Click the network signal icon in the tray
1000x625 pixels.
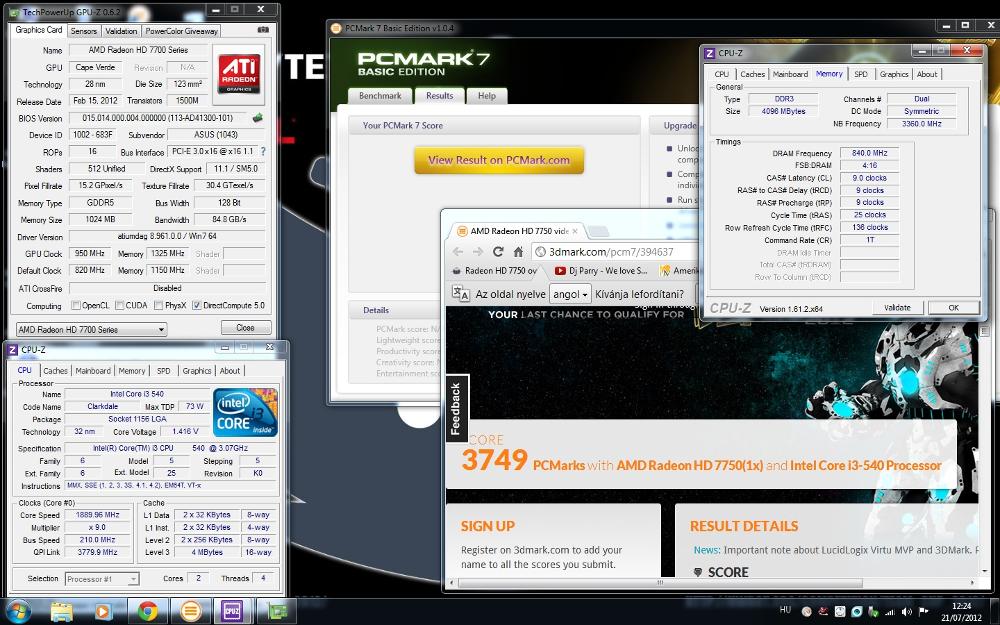(890, 612)
